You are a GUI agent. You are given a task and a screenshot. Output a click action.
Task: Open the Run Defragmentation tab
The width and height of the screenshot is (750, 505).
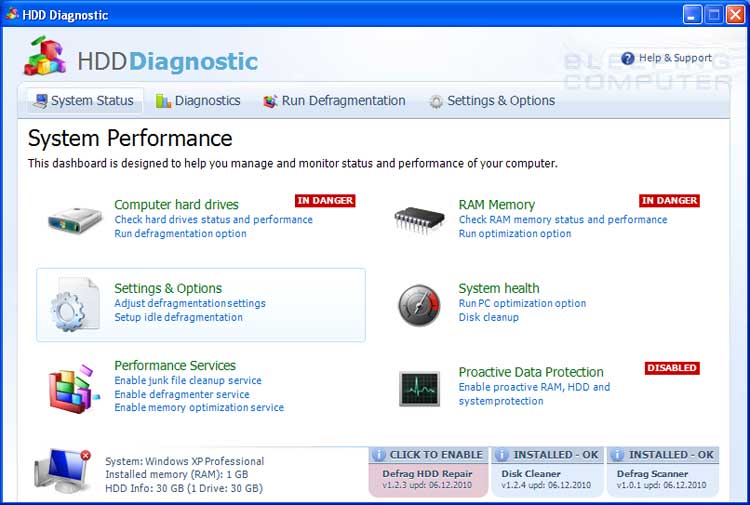(334, 101)
